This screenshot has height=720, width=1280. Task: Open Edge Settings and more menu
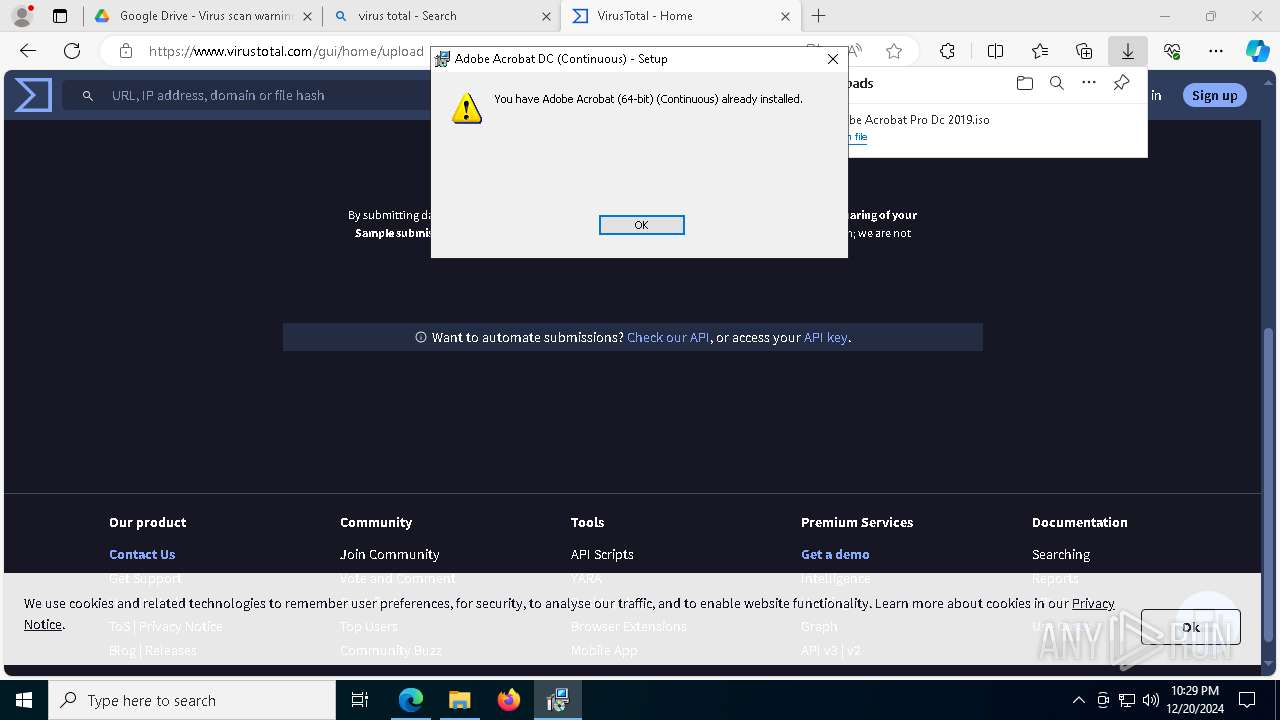click(x=1216, y=51)
